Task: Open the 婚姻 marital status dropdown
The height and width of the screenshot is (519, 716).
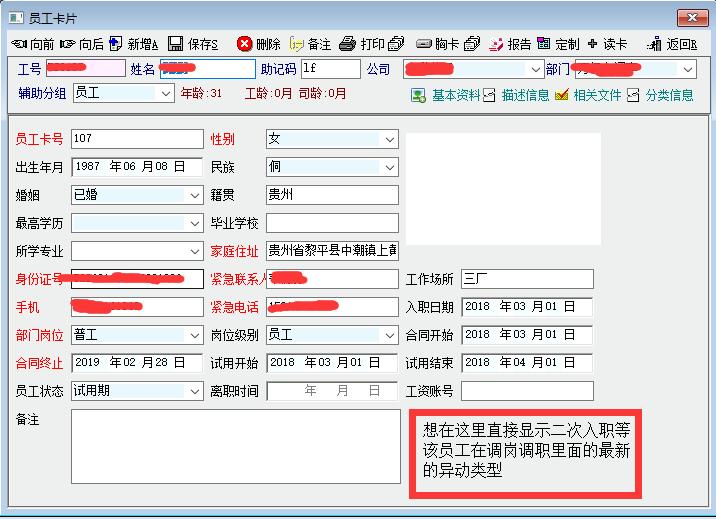Action: (195, 195)
